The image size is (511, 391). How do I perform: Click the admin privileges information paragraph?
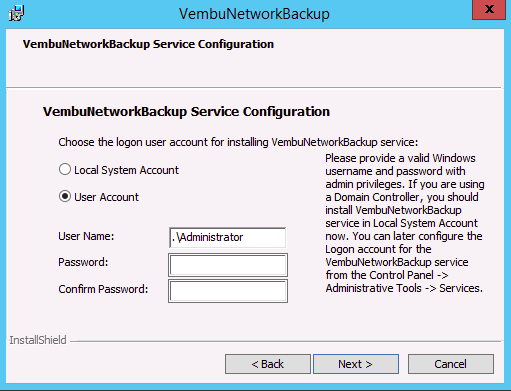[405, 223]
